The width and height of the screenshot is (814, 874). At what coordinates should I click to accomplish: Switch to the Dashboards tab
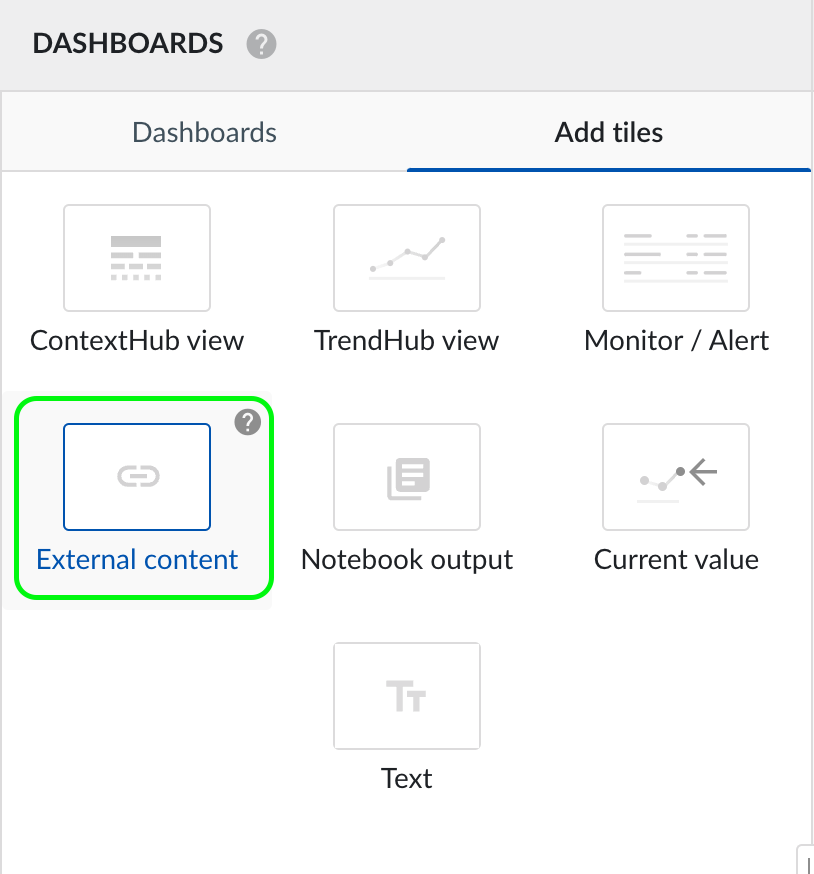204,132
